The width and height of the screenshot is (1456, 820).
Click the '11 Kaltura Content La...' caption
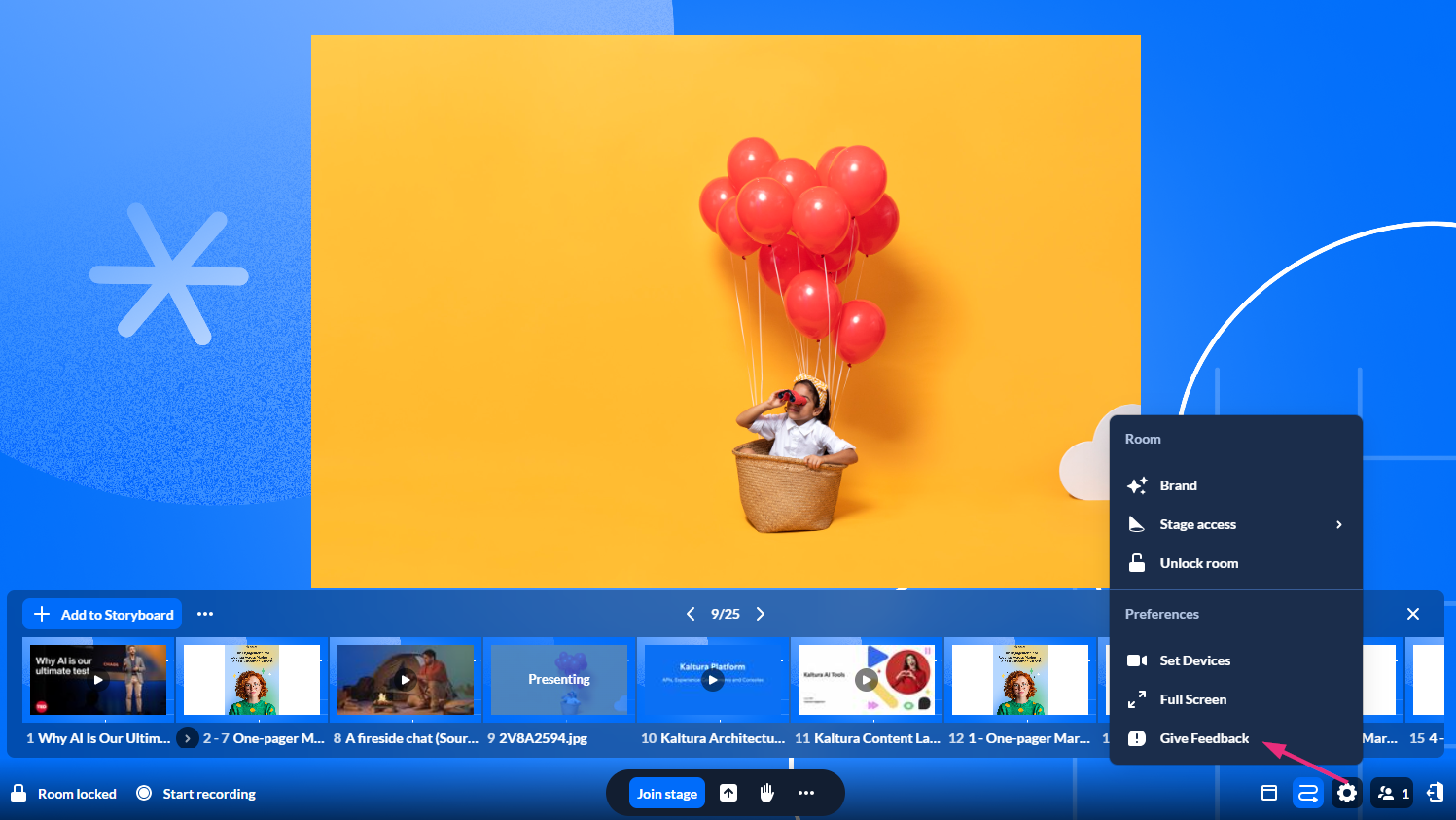pos(868,738)
